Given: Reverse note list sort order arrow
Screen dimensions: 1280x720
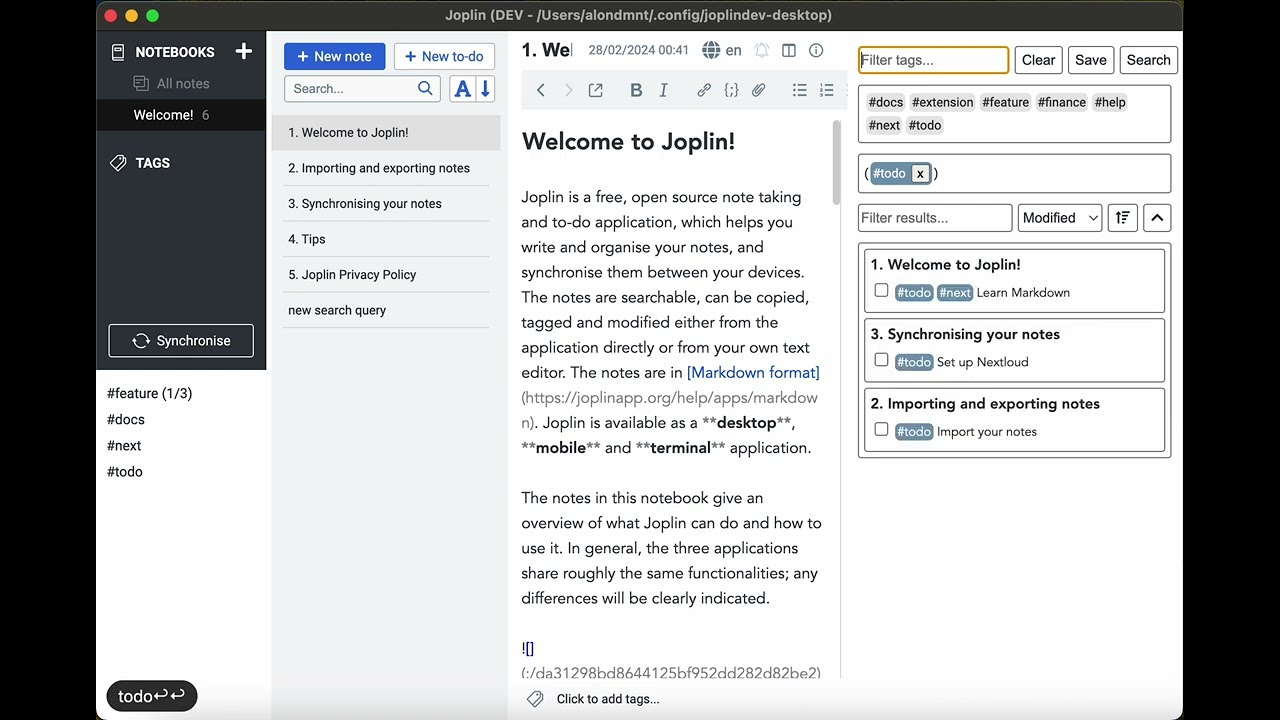Looking at the screenshot, I should click(485, 88).
